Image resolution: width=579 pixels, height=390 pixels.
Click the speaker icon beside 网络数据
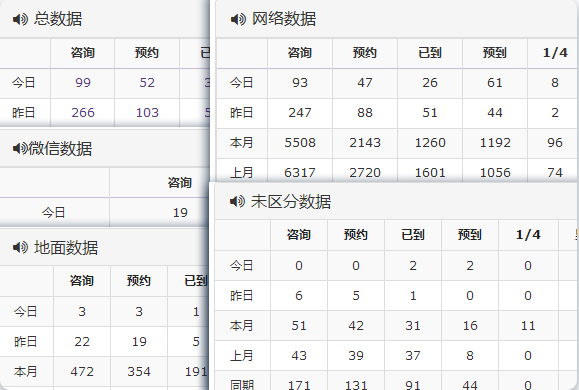(238, 19)
